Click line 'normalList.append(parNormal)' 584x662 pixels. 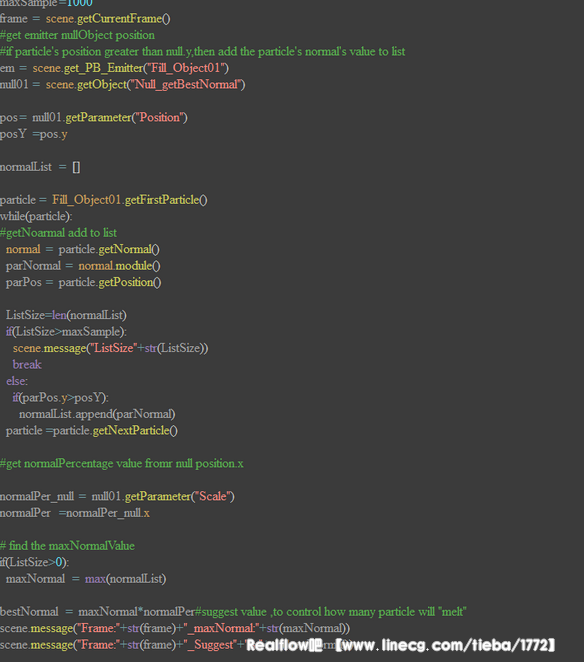point(97,414)
